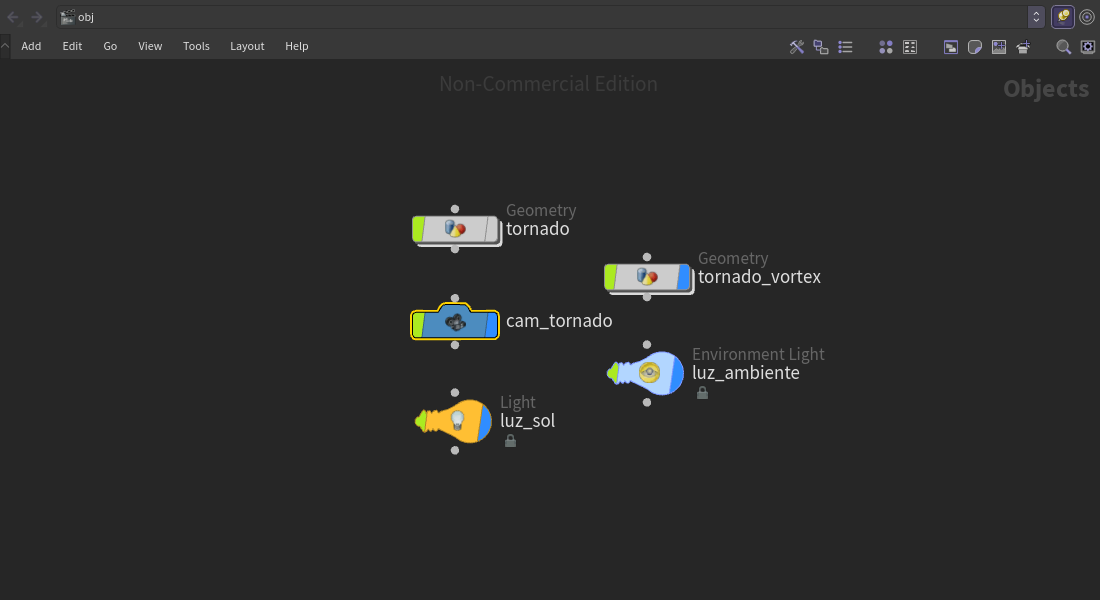The height and width of the screenshot is (600, 1100).
Task: Select the tornado_vortex geometry node icon
Action: [x=647, y=277]
